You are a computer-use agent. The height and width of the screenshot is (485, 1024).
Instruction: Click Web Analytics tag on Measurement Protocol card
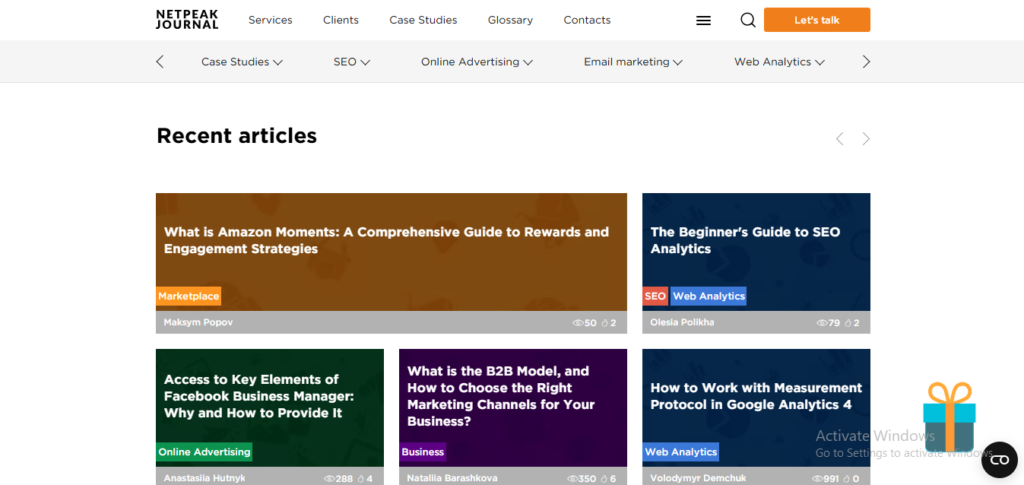point(680,452)
